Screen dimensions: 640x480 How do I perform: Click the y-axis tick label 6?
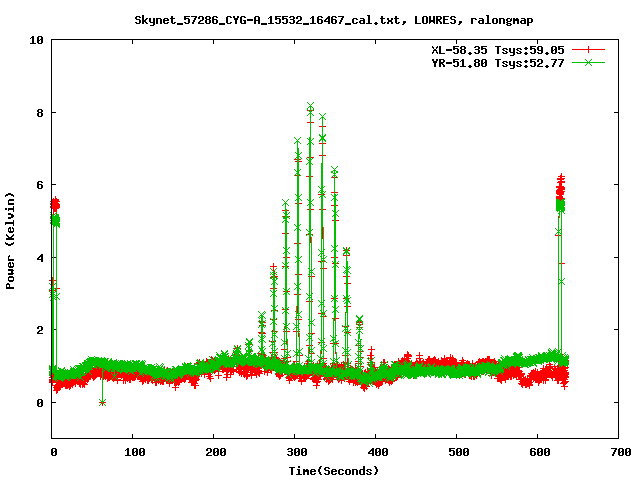pyautogui.click(x=40, y=185)
